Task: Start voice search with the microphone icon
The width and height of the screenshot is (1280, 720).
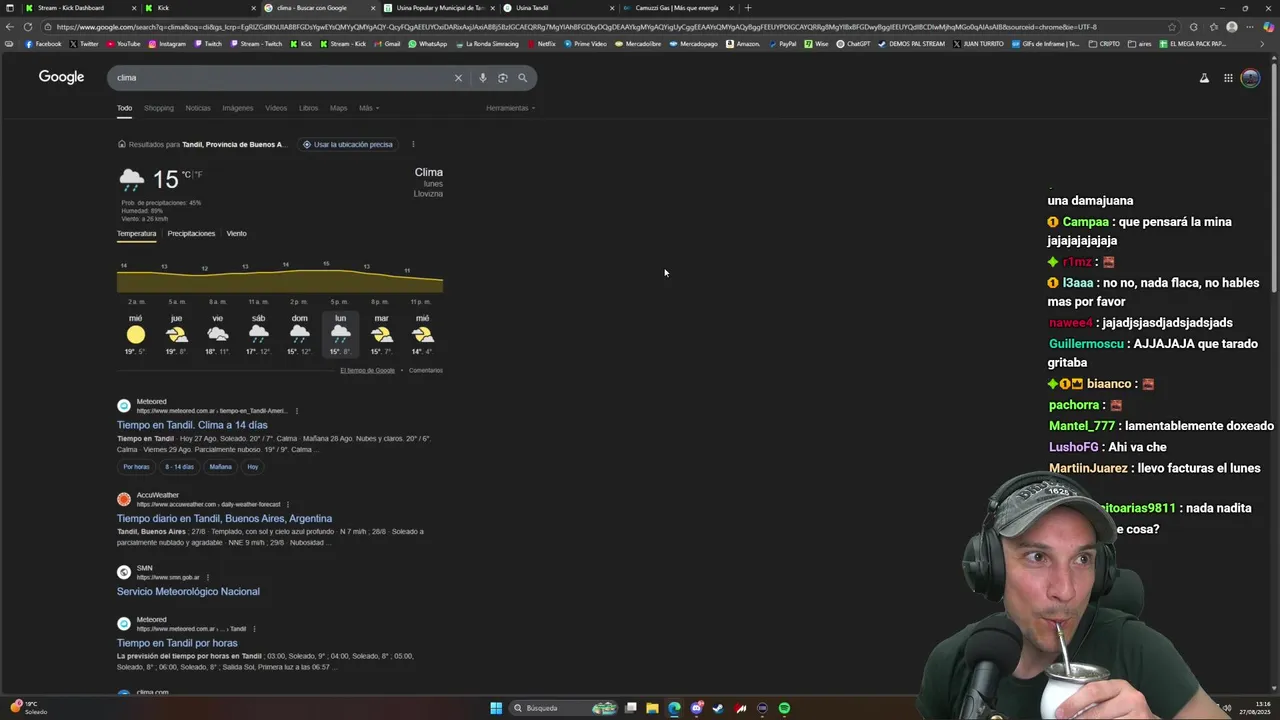Action: click(482, 77)
